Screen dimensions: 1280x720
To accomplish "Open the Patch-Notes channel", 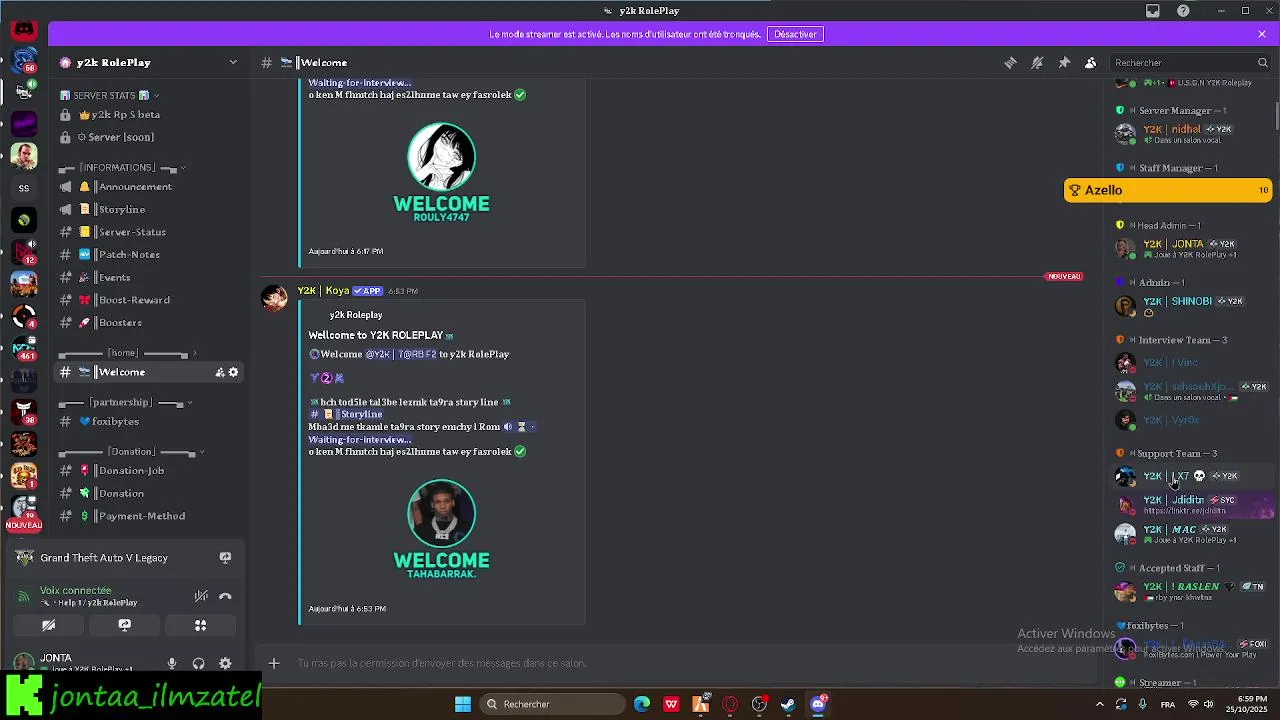I will (150, 255).
